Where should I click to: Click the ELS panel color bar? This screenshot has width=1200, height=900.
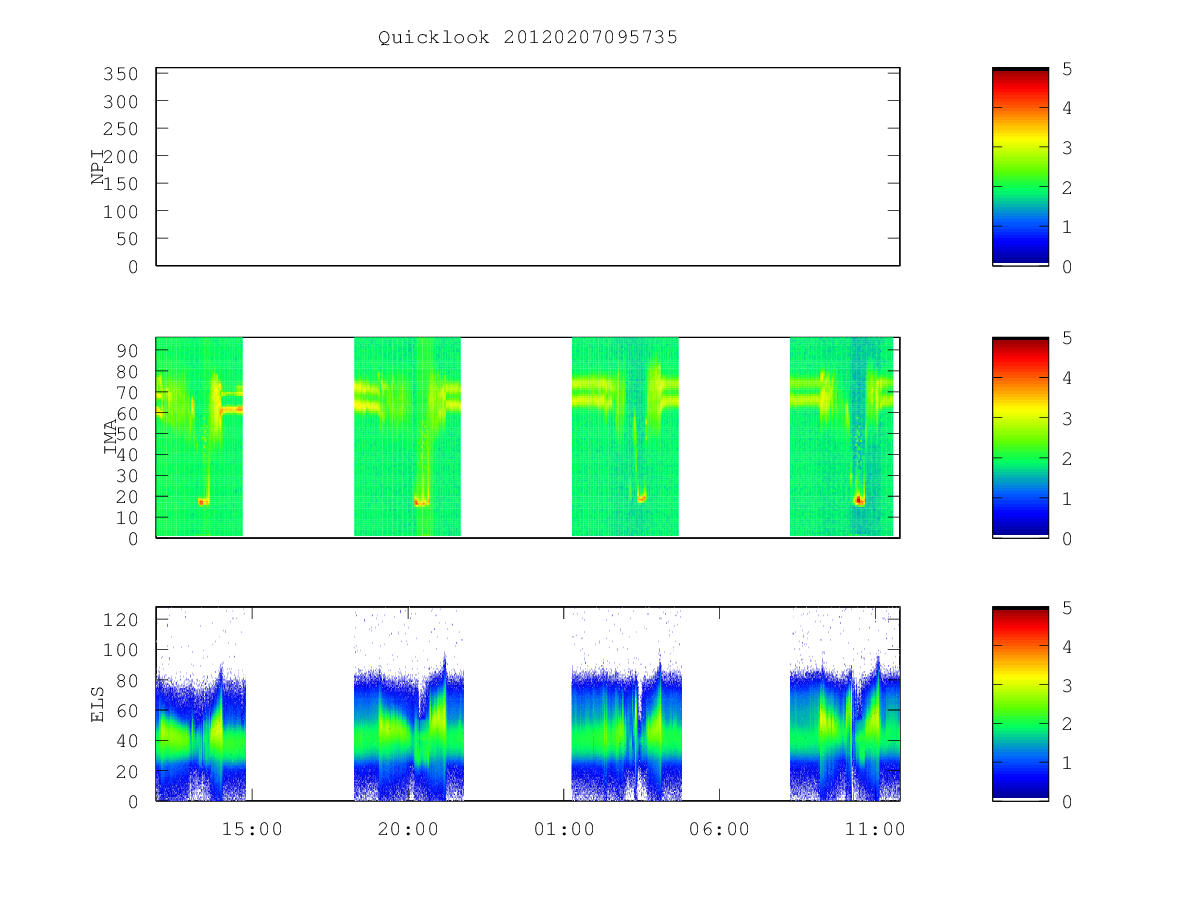point(1020,704)
